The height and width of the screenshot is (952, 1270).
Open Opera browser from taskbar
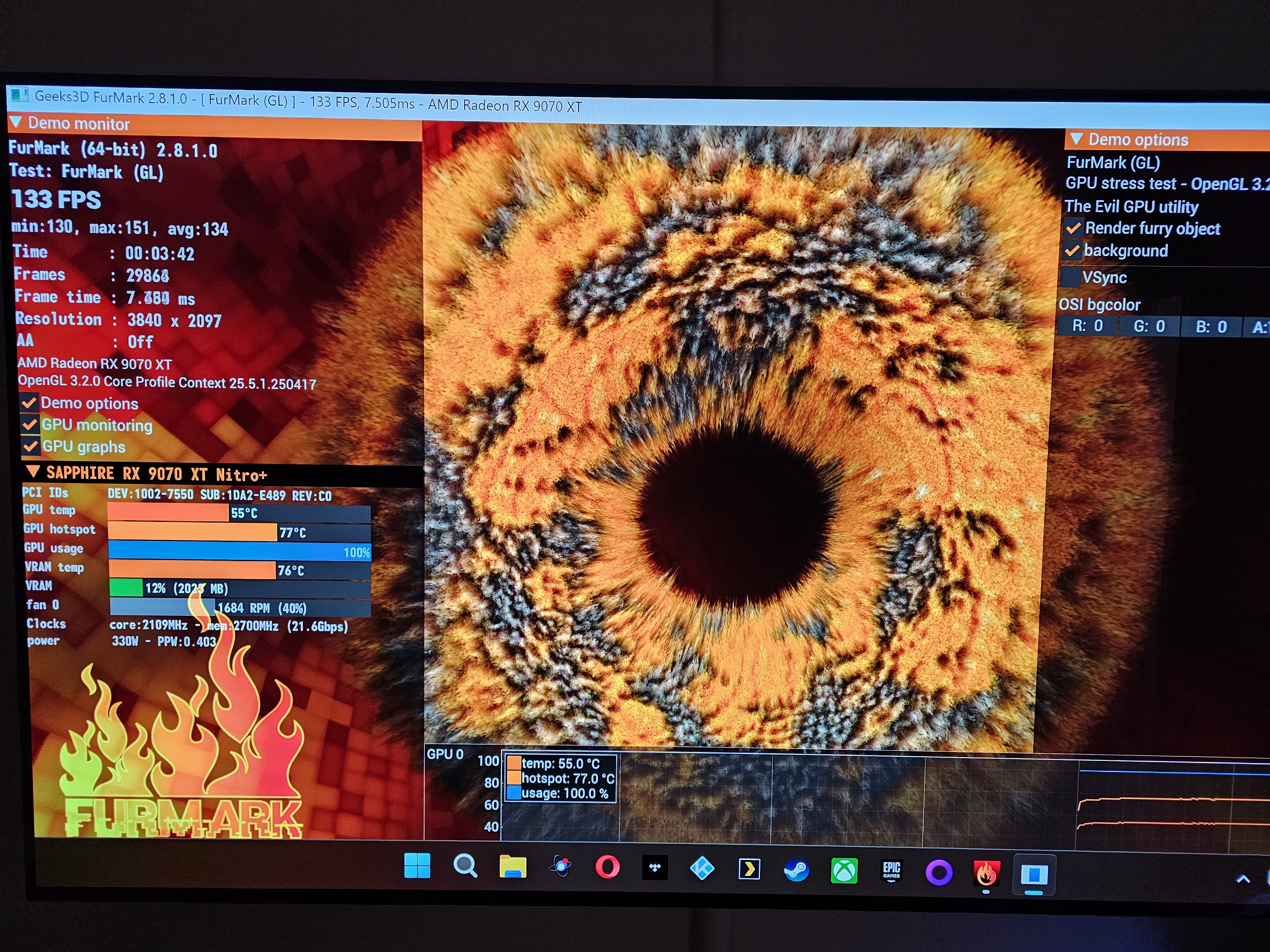(607, 867)
